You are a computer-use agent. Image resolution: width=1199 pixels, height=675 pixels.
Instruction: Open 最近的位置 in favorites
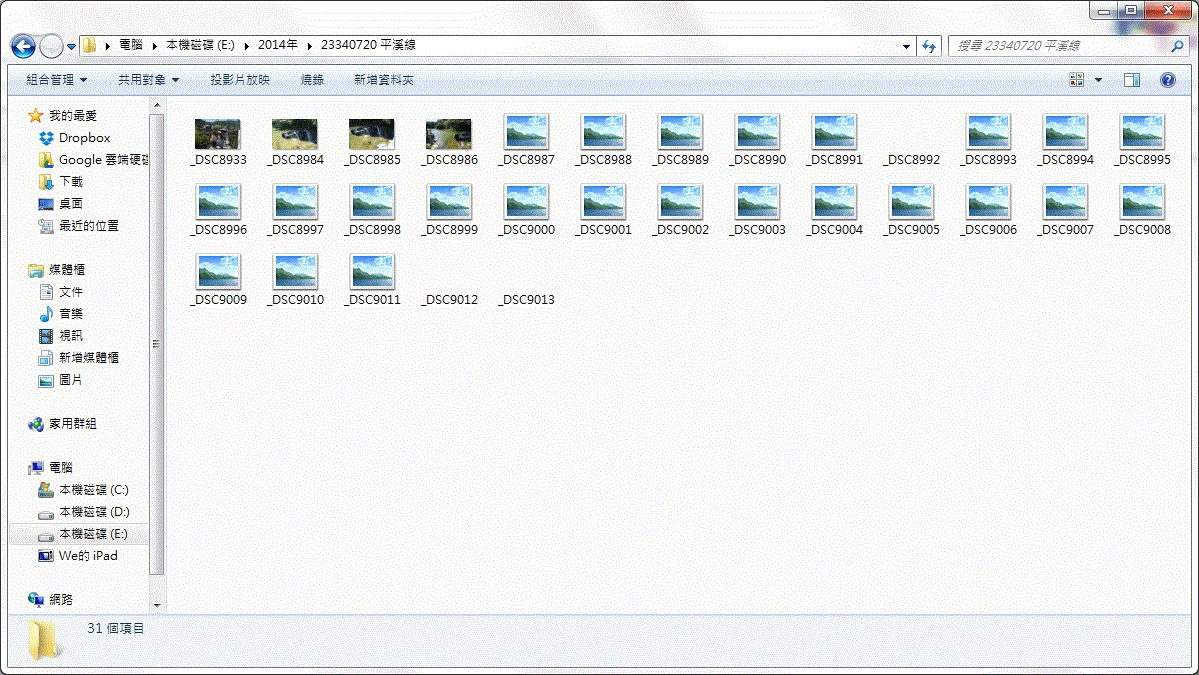[x=79, y=226]
